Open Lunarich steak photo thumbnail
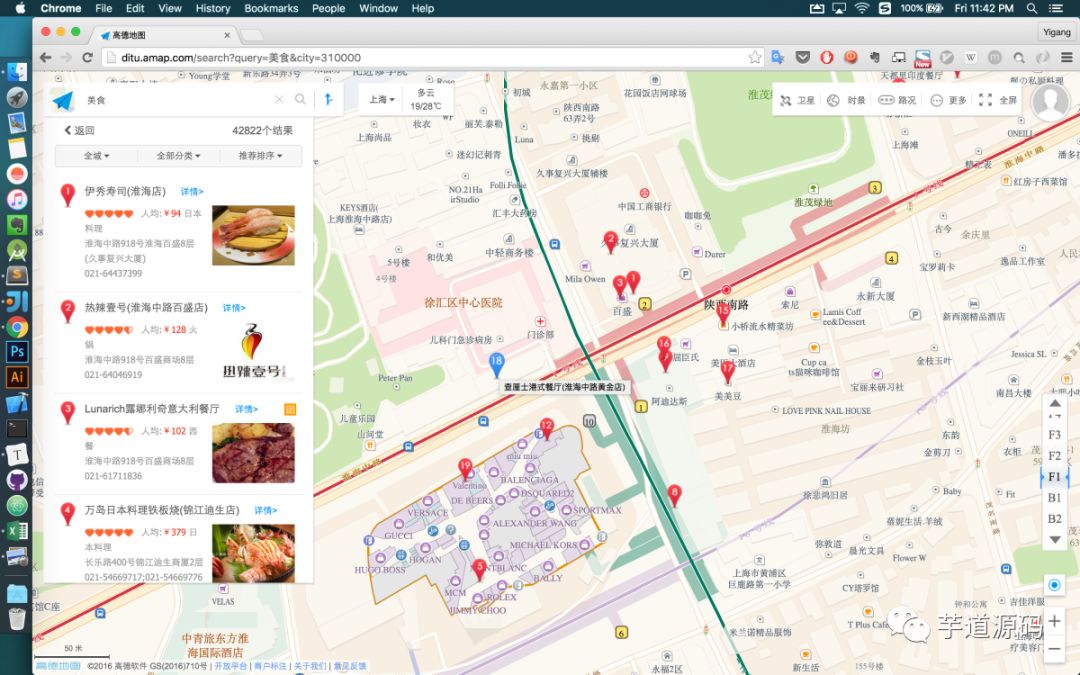The width and height of the screenshot is (1080, 675). pos(253,453)
